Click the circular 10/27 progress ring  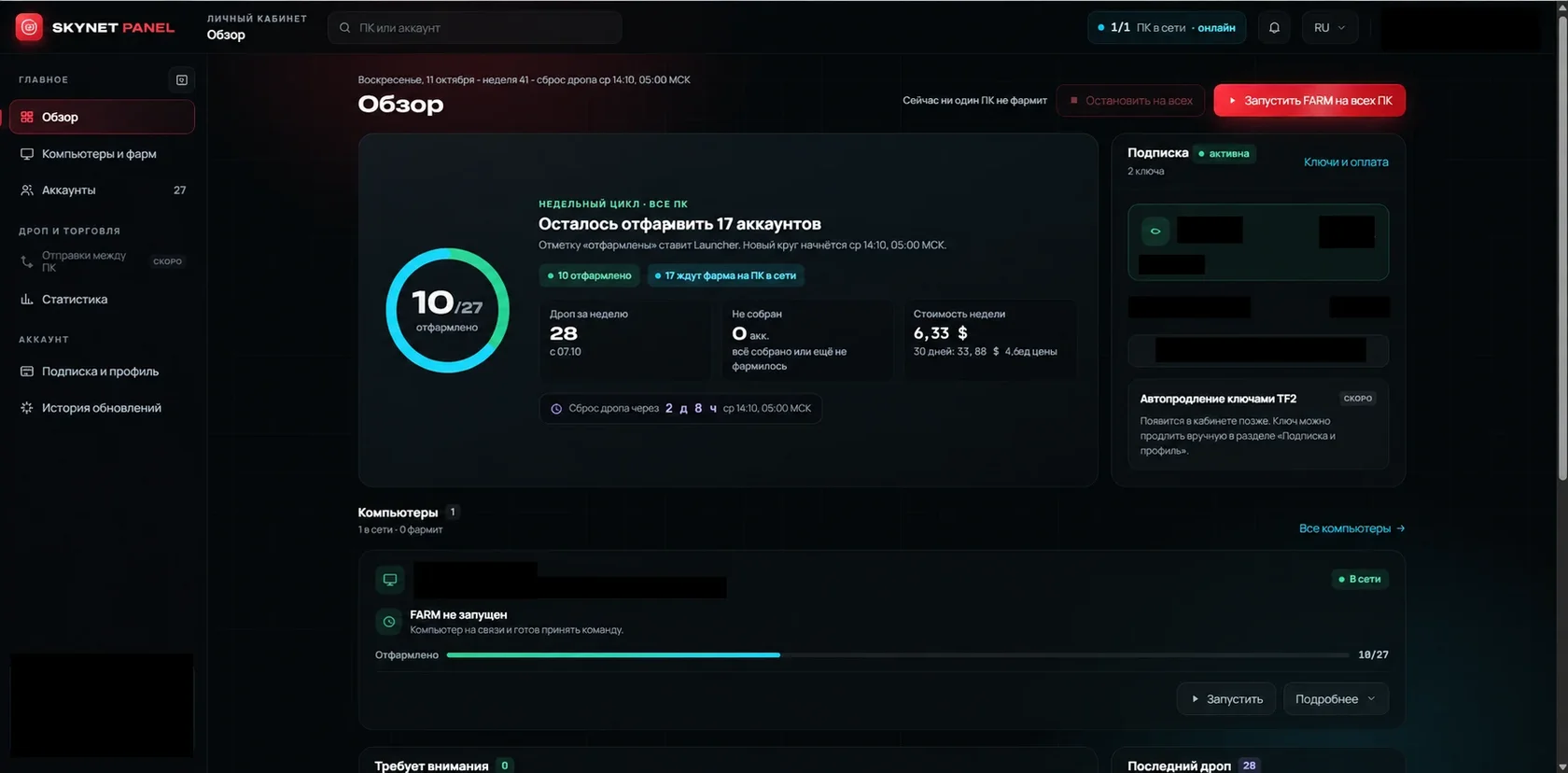coord(448,310)
